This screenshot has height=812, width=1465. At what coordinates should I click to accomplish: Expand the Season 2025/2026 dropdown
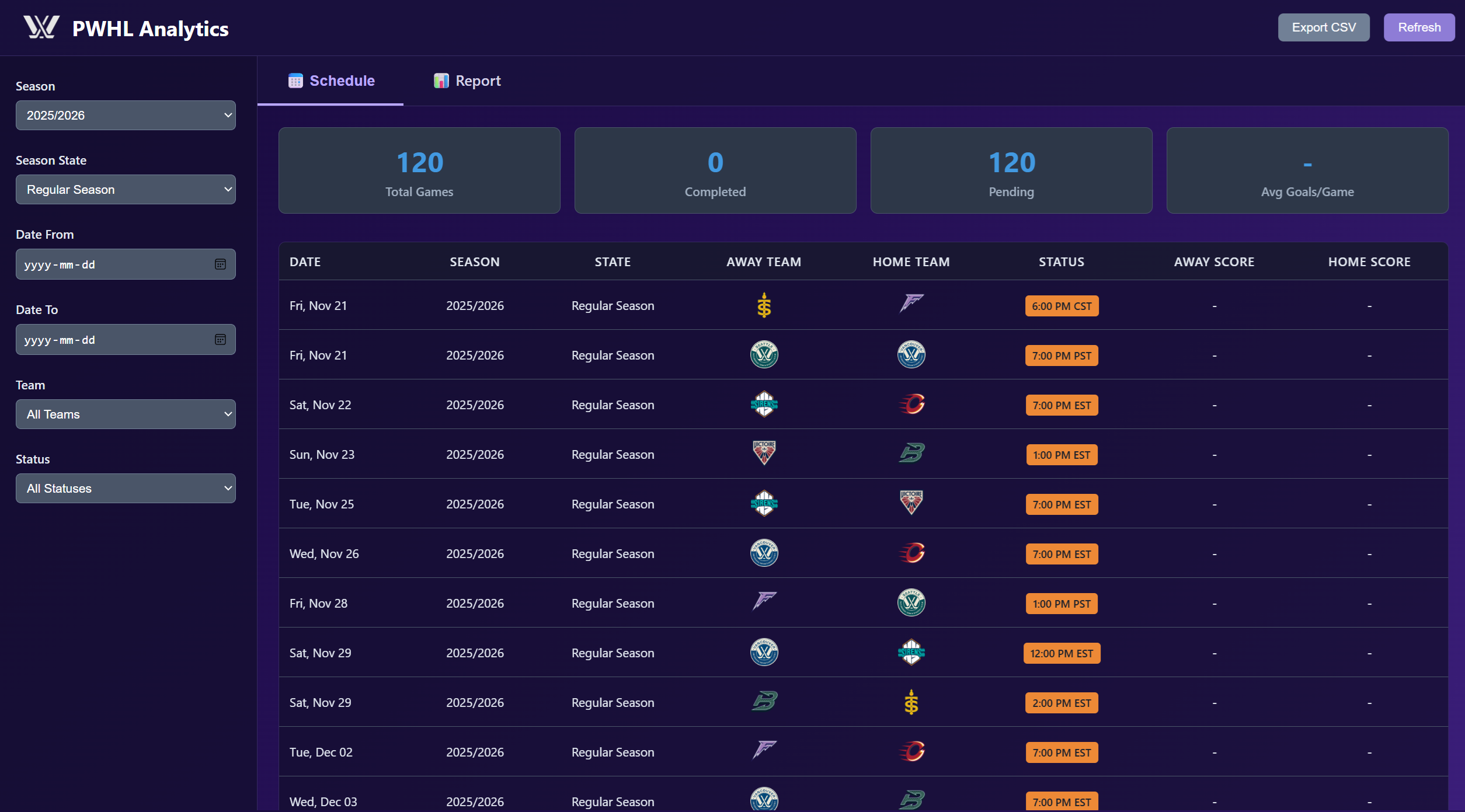126,116
